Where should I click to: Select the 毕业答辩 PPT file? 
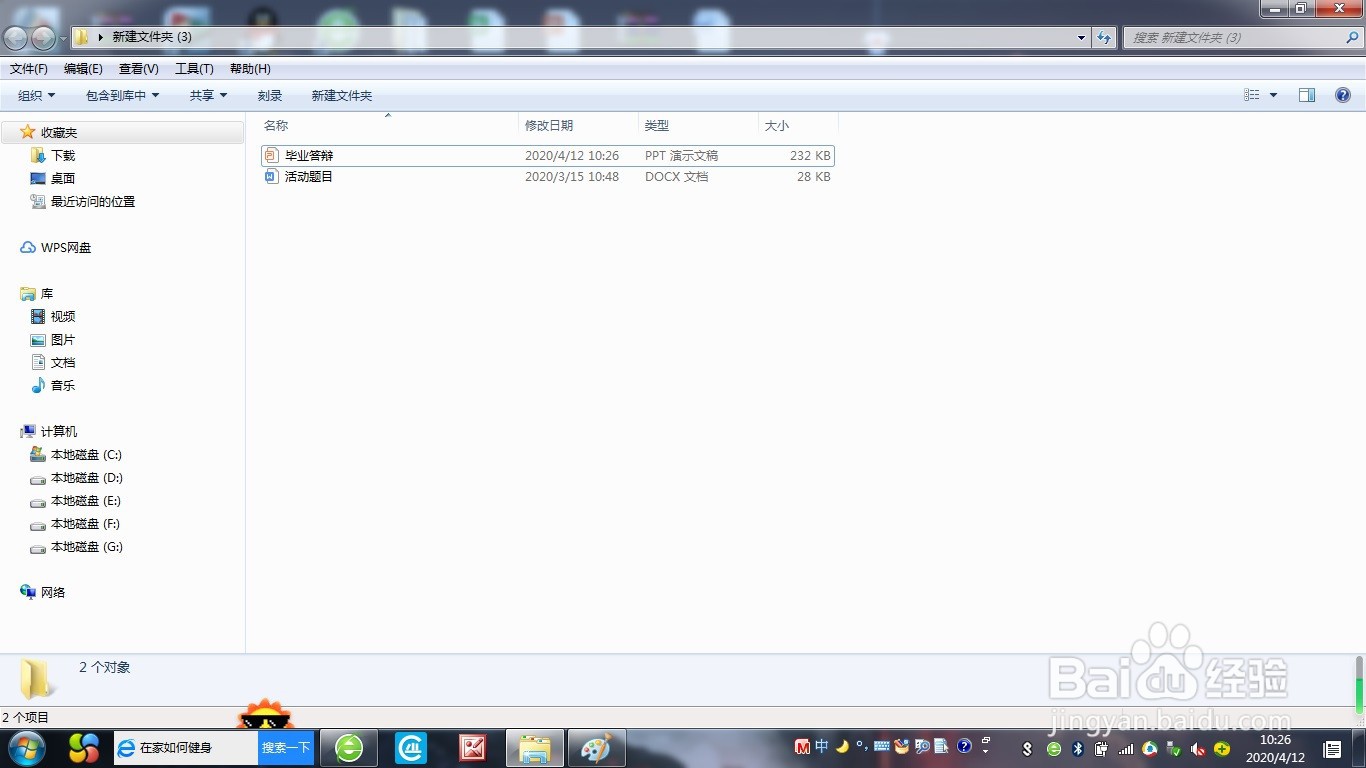click(x=547, y=156)
